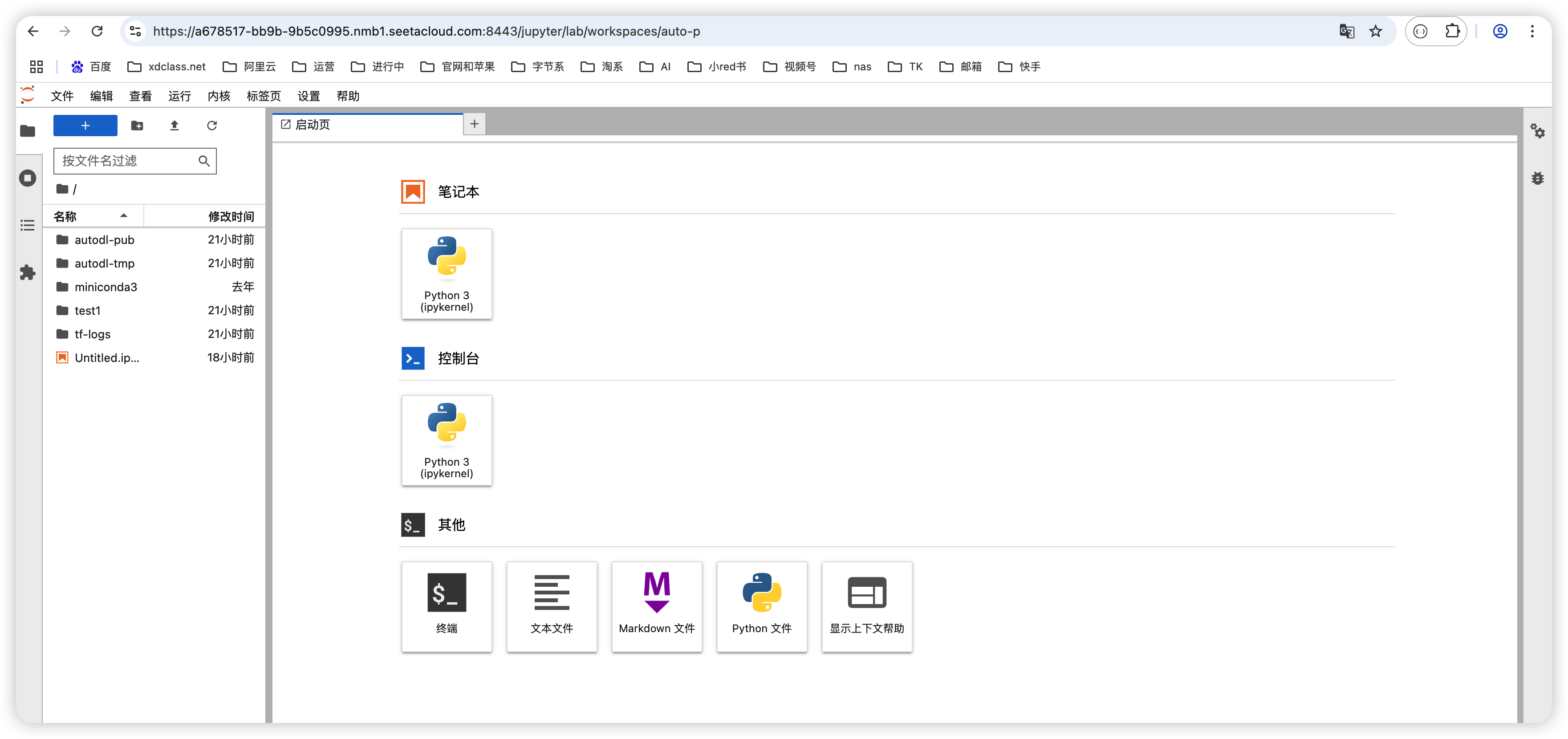
Task: Bookmark this page with the star icon
Action: (1375, 31)
